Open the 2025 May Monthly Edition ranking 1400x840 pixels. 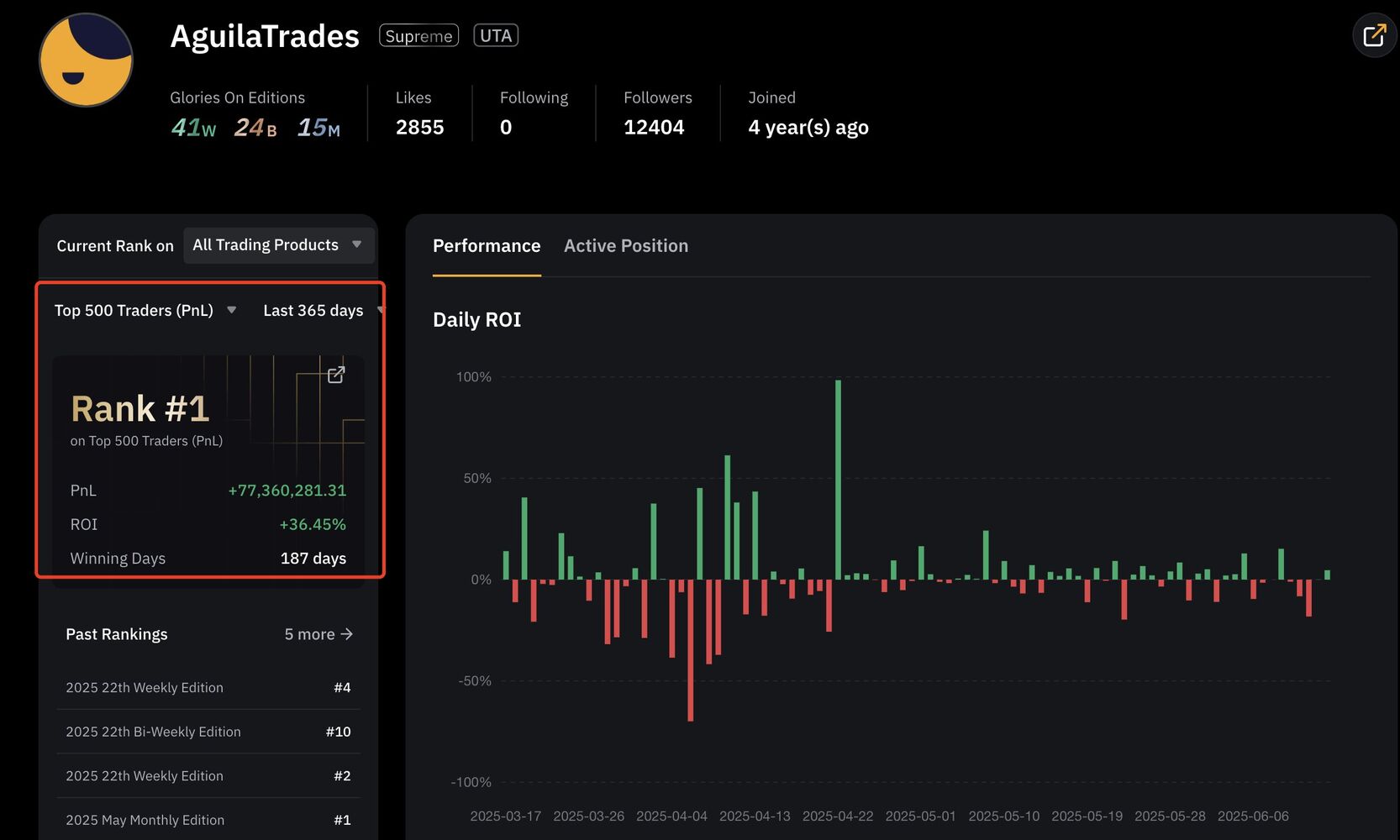point(208,820)
